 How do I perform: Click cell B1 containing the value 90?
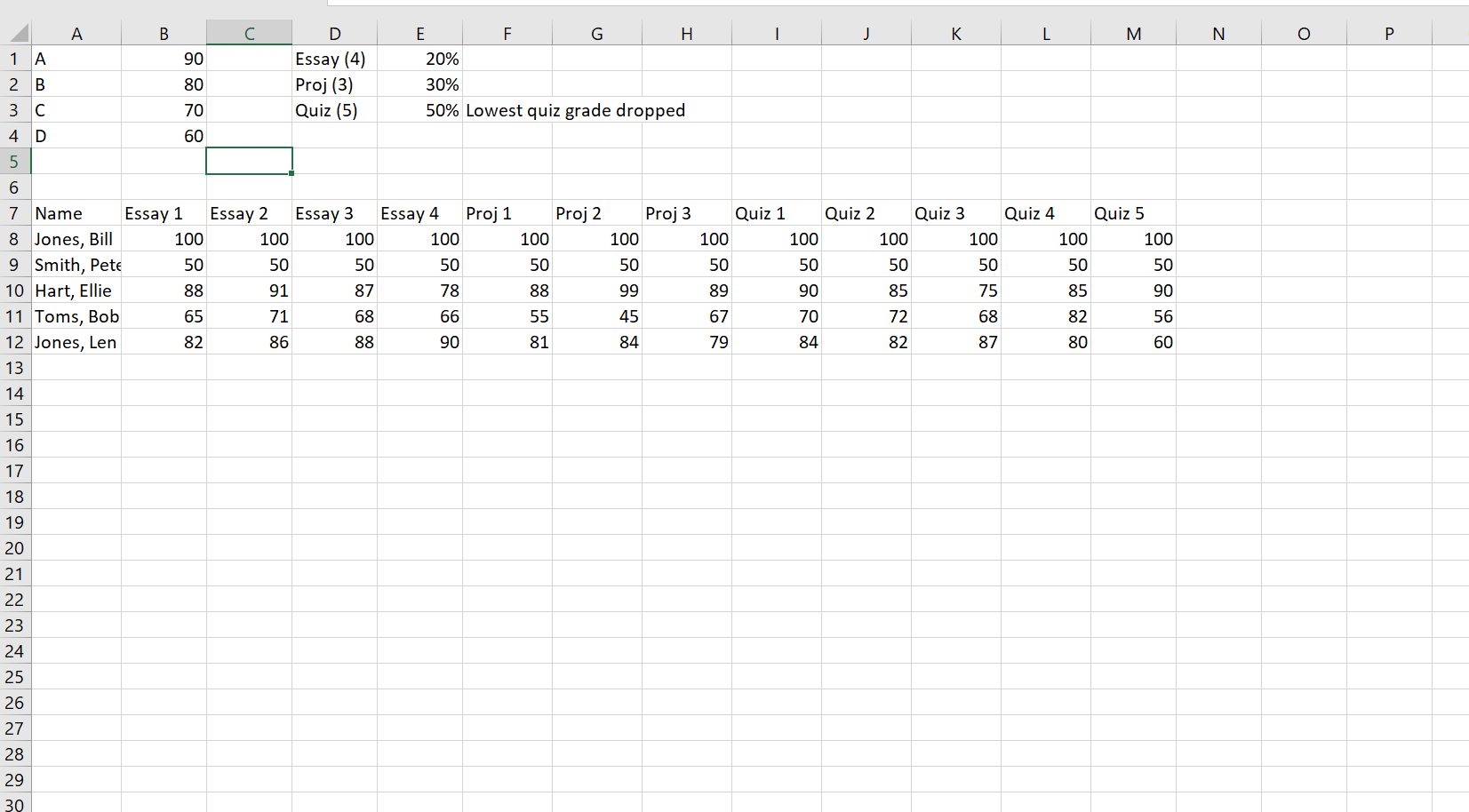tap(164, 59)
